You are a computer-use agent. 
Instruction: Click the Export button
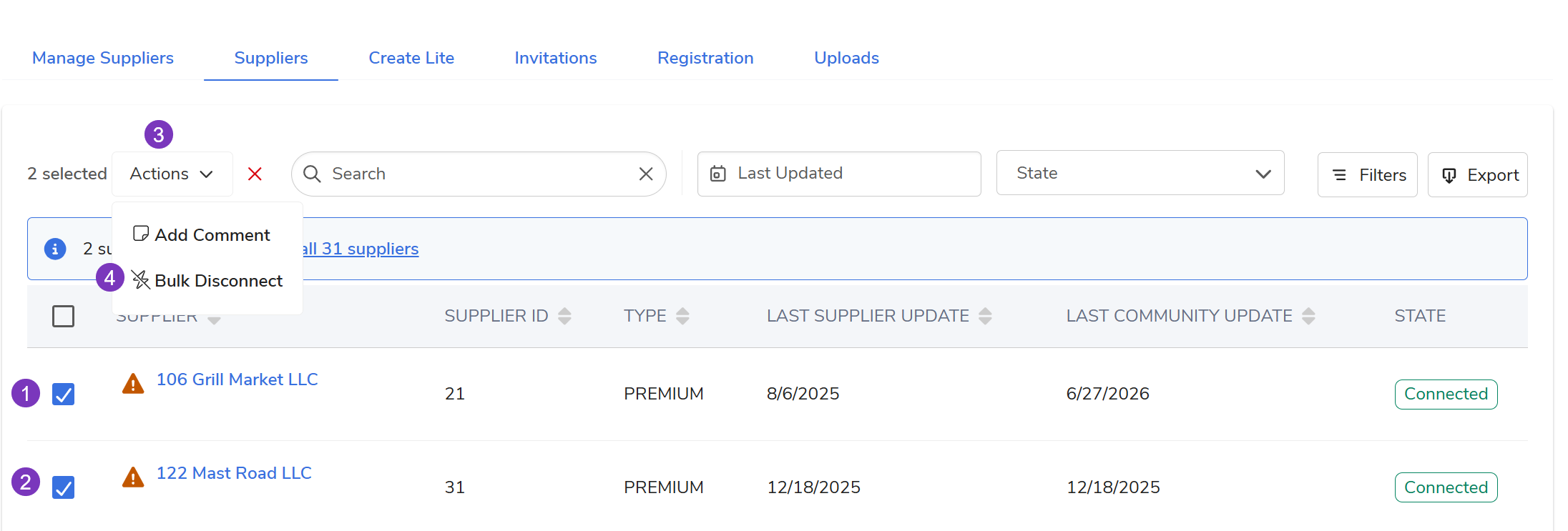coord(1477,175)
